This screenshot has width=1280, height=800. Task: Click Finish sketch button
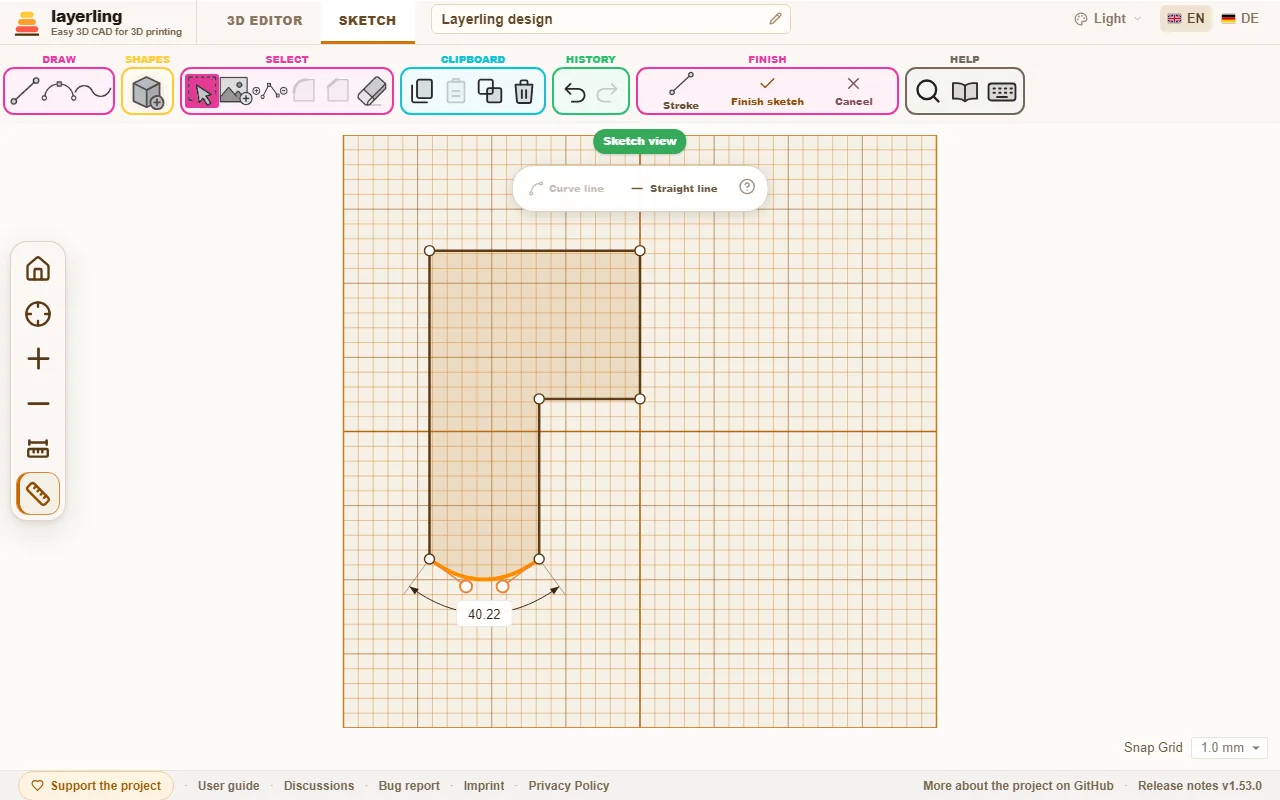[767, 91]
